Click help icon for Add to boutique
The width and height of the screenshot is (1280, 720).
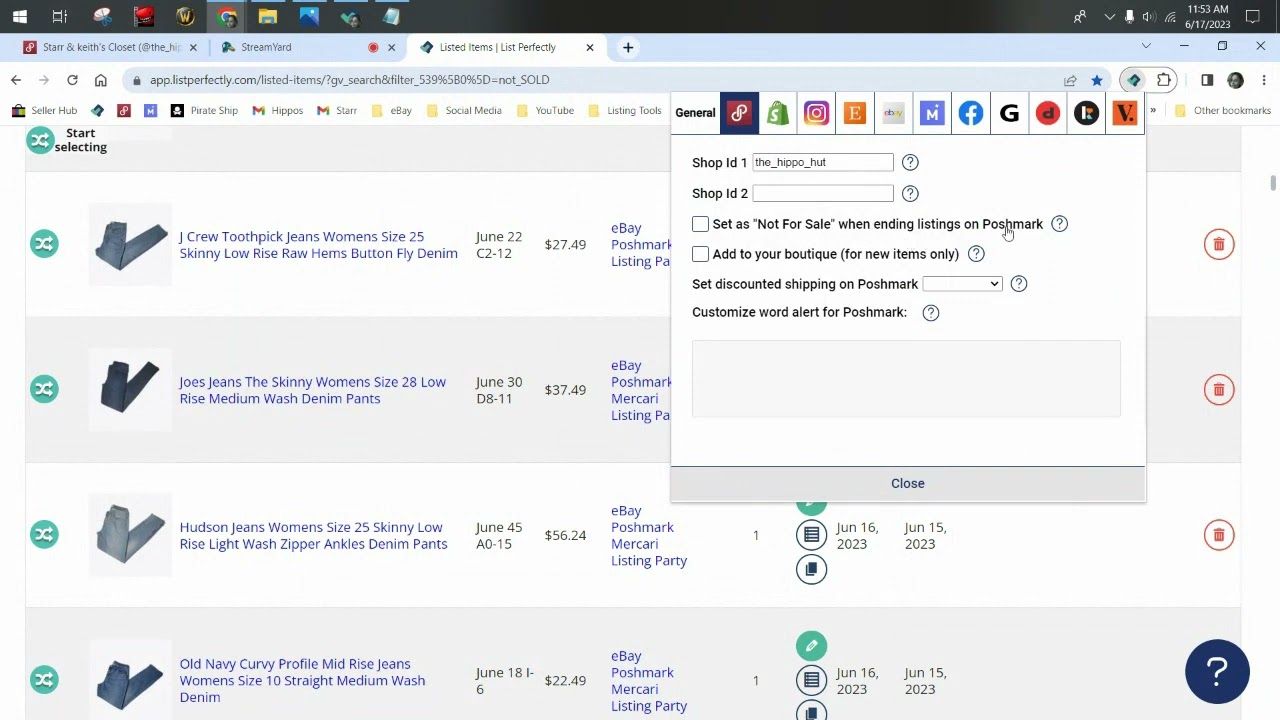pos(976,254)
